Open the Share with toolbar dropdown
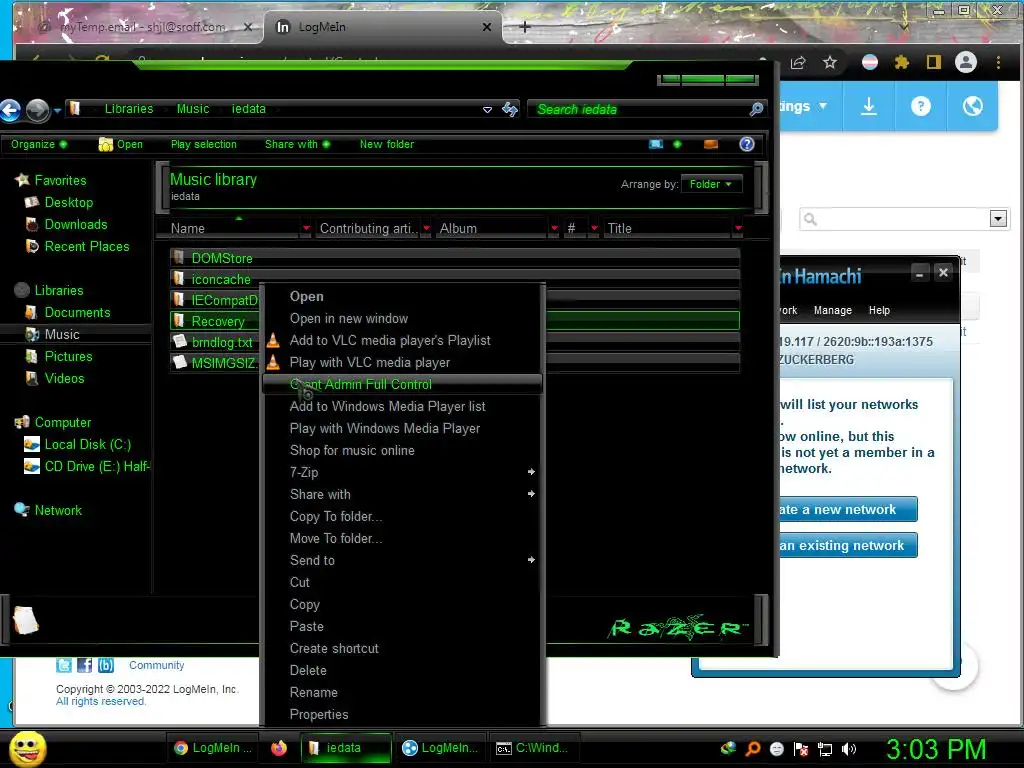 click(x=297, y=144)
